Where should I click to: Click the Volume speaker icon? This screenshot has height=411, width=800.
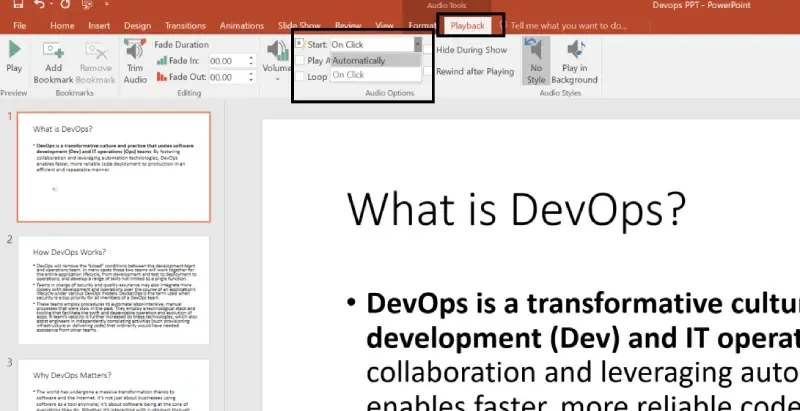278,50
